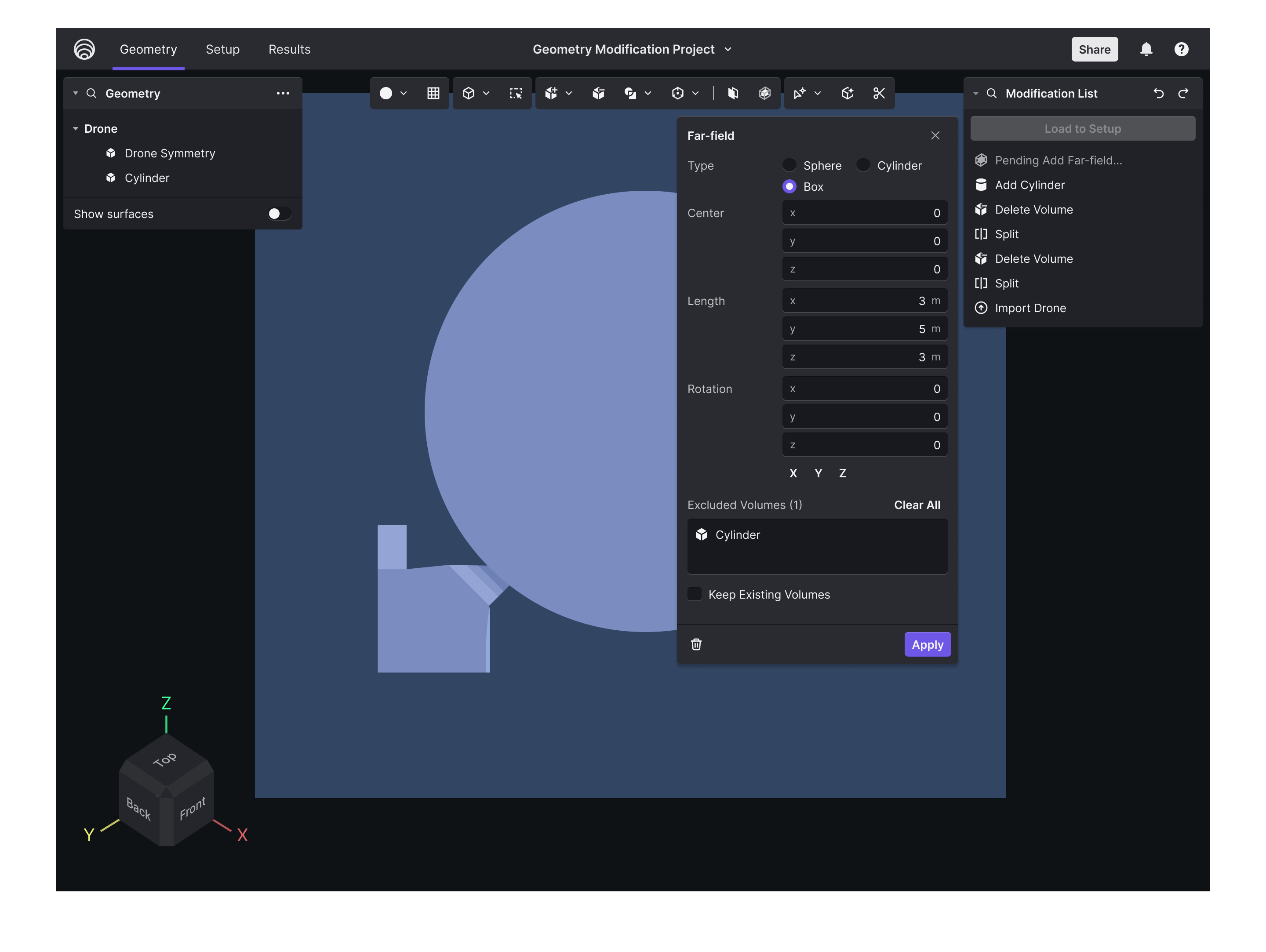Open project name dropdown chevron

pos(728,49)
